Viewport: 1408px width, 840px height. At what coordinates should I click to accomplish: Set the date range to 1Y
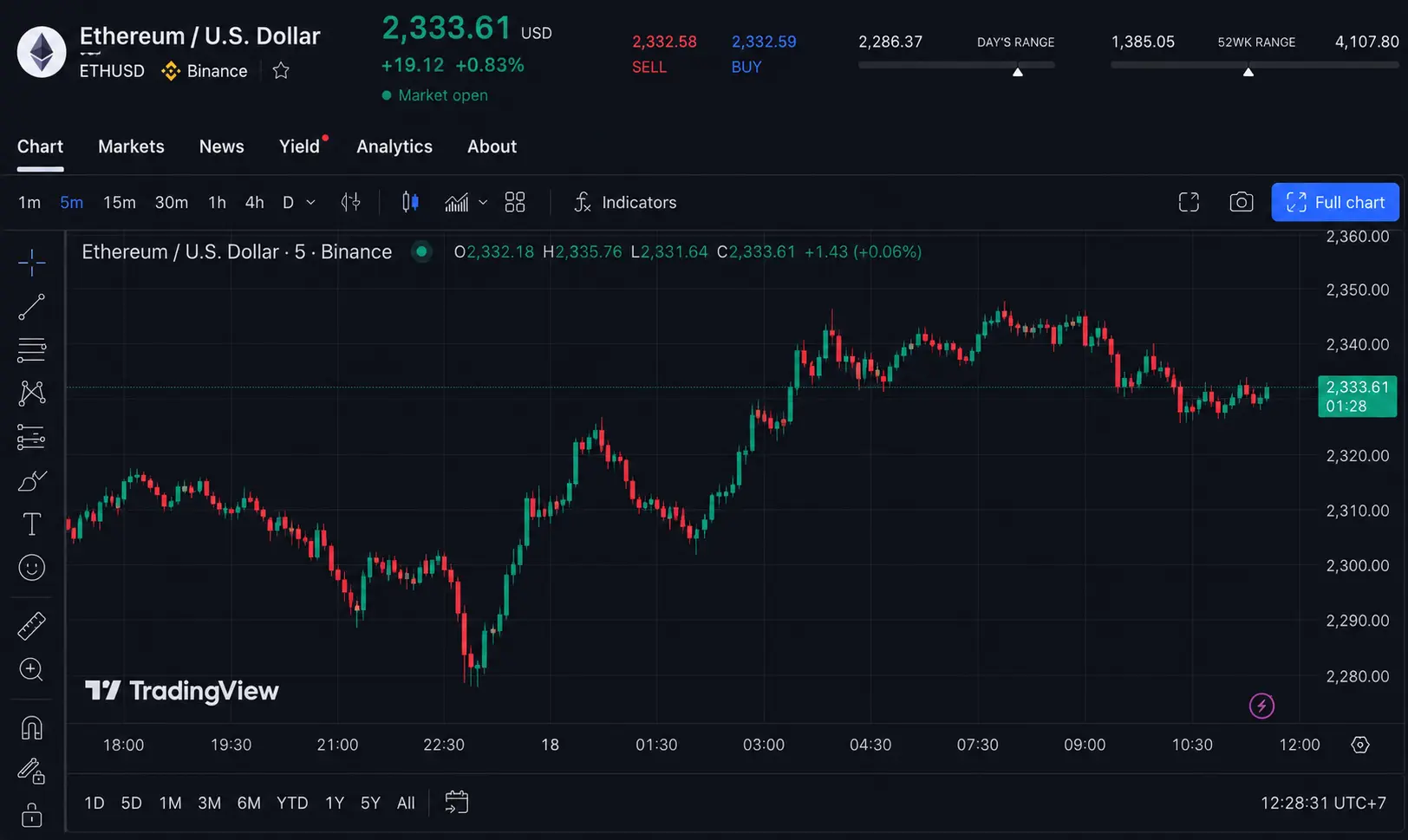pos(335,803)
